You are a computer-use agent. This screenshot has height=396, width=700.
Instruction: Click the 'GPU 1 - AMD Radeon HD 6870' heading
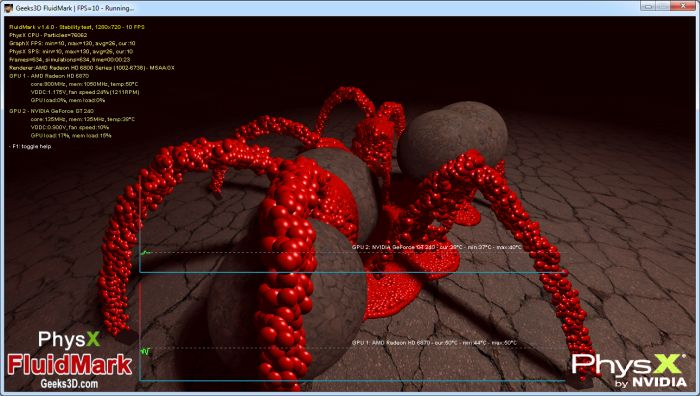tap(49, 76)
